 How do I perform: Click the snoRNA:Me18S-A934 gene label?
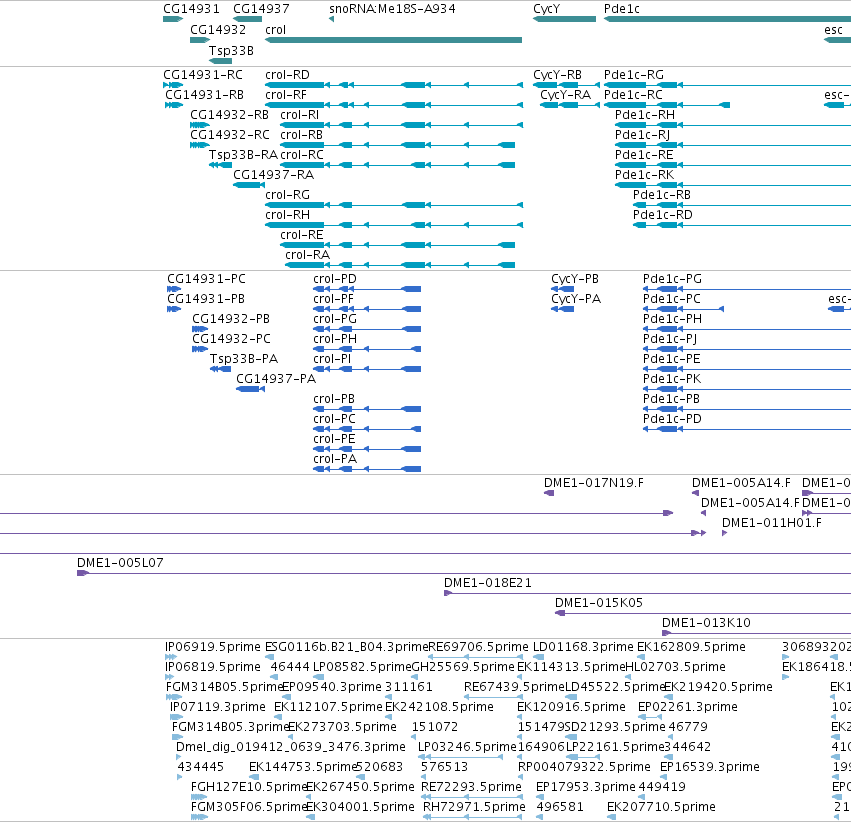point(392,9)
